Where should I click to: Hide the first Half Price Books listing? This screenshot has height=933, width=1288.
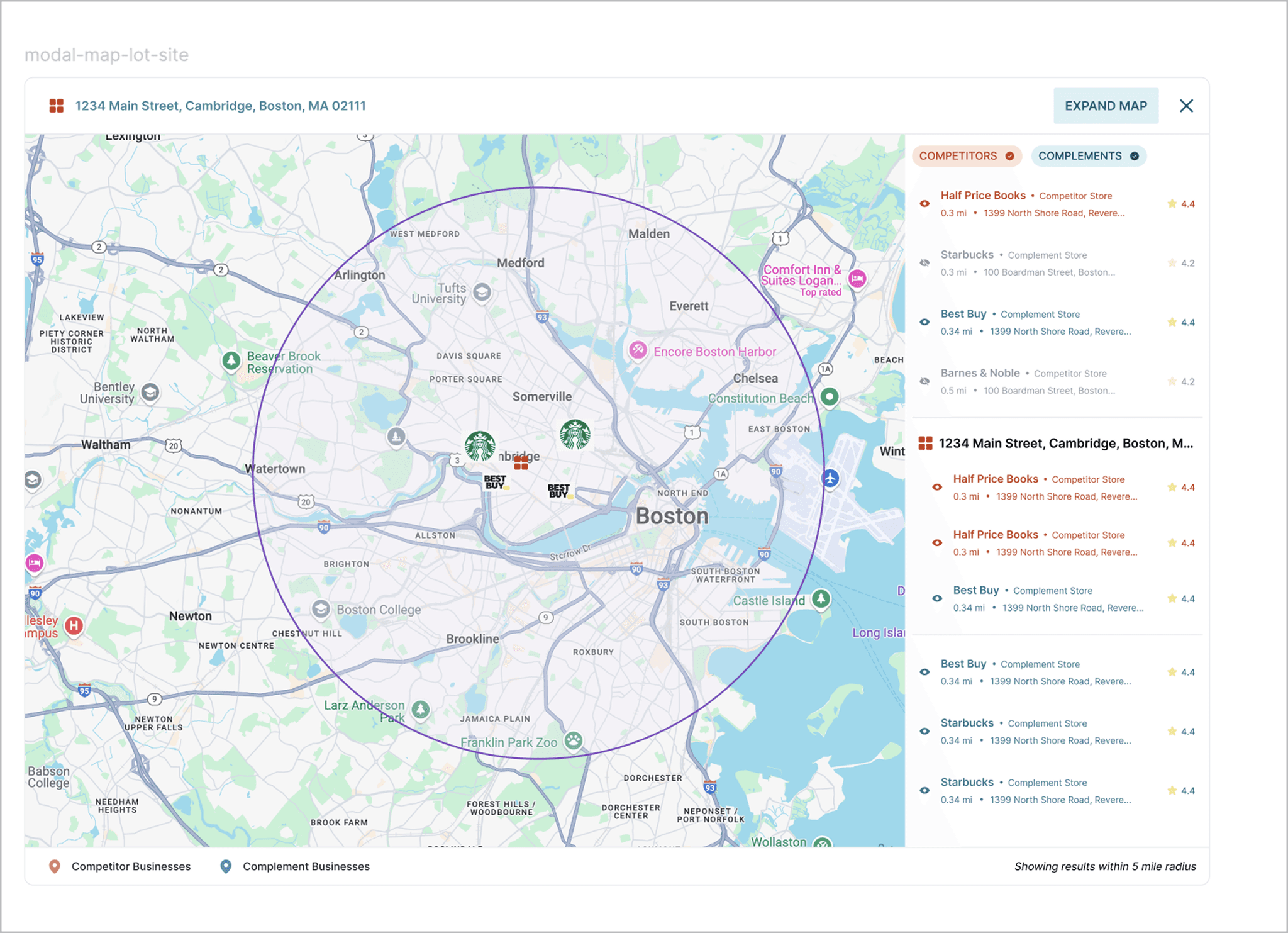tap(924, 204)
